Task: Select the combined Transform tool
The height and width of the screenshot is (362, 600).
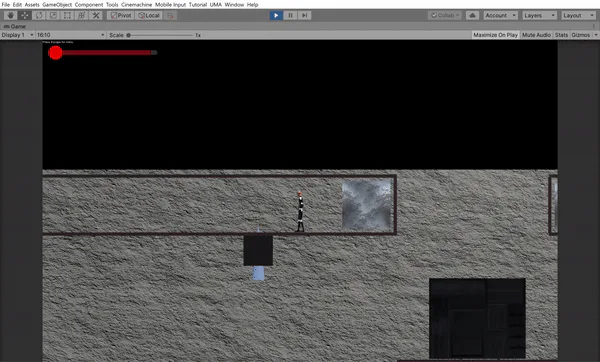Action: pyautogui.click(x=82, y=15)
